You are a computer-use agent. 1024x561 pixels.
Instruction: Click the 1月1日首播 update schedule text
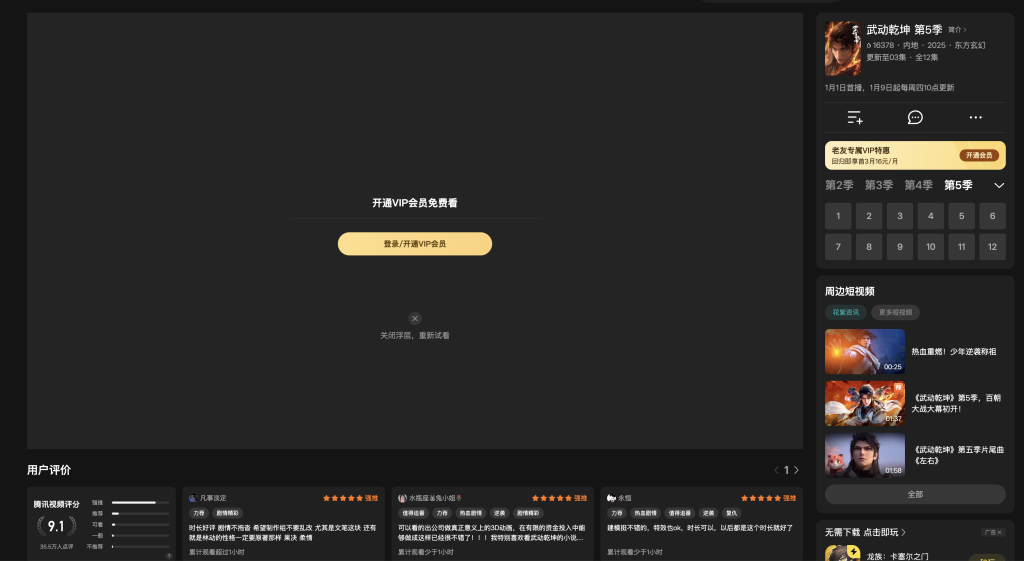pos(889,88)
